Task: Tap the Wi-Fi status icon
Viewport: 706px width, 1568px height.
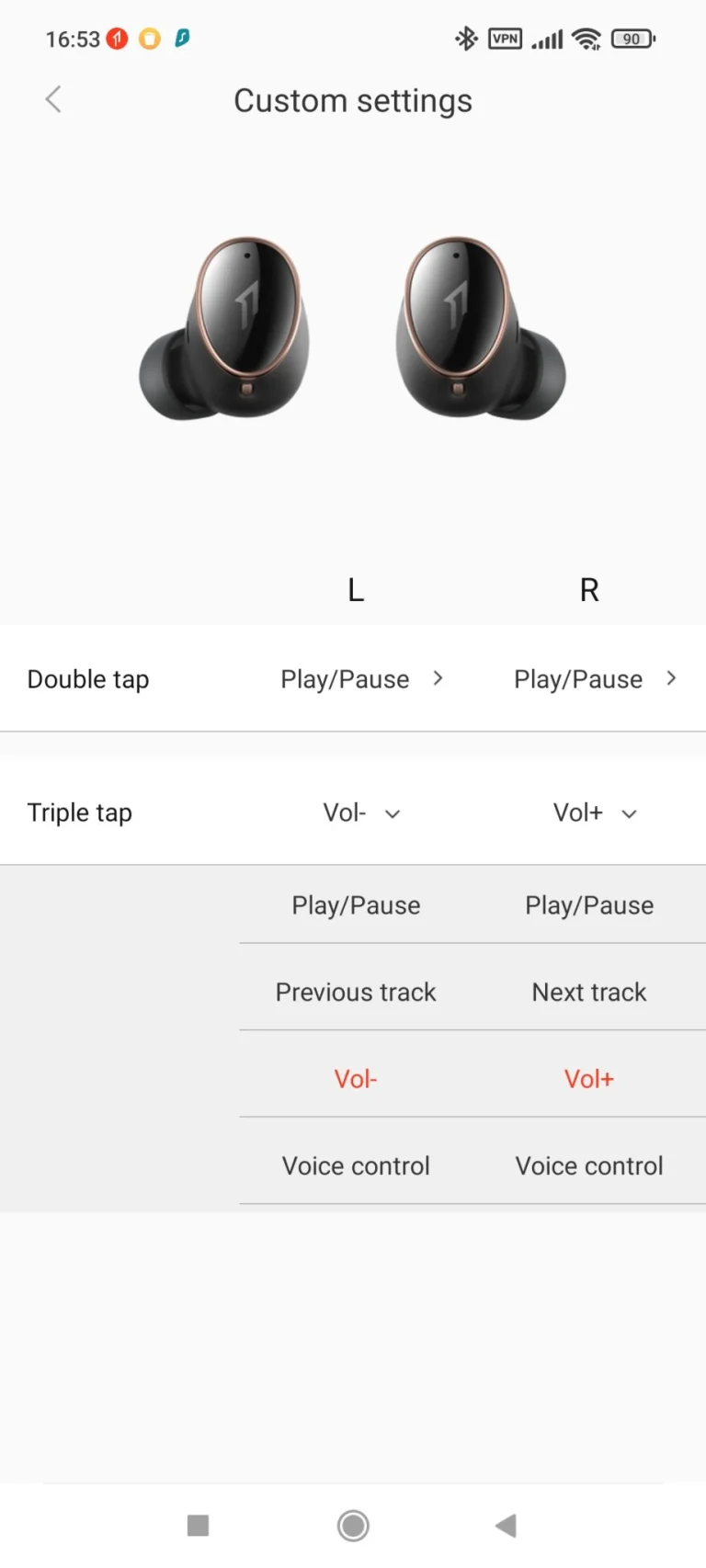Action: tap(586, 39)
